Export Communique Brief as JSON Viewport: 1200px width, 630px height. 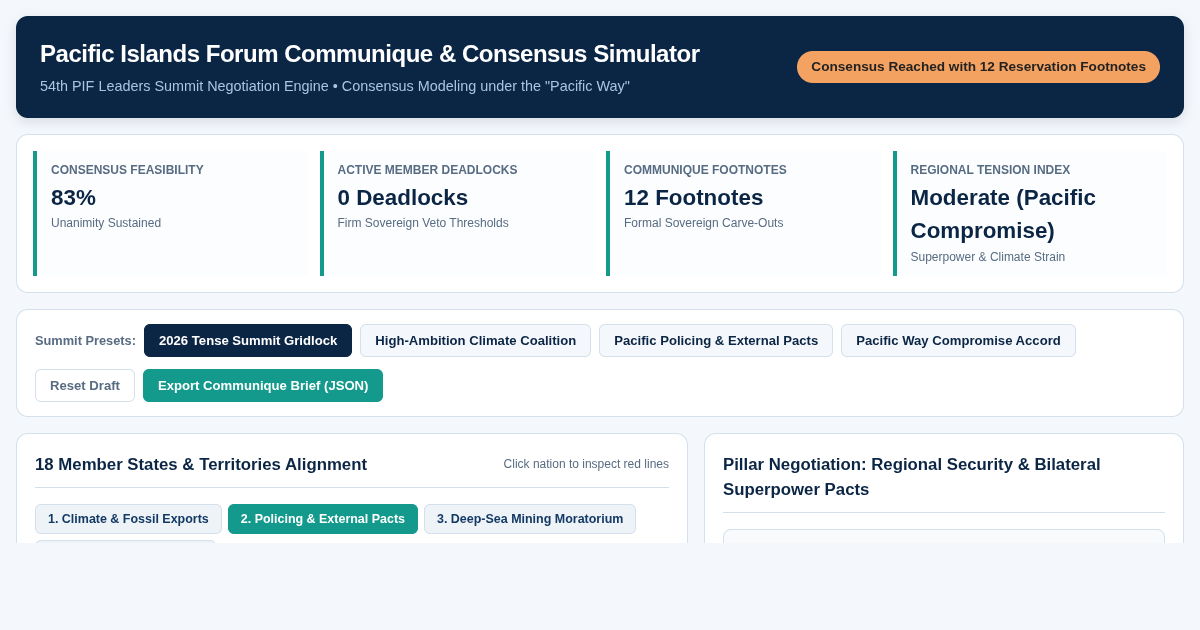tap(263, 385)
